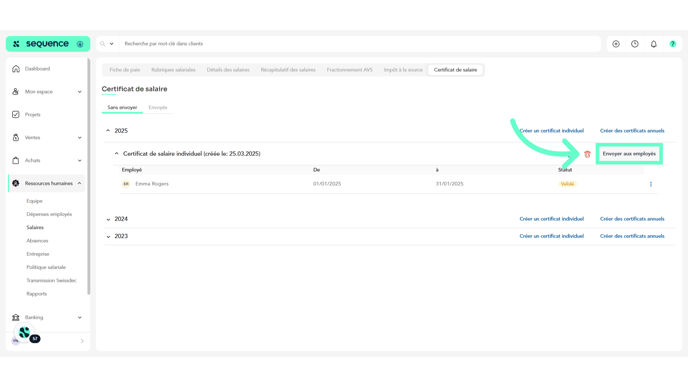This screenshot has height=387, width=688.
Task: Select the Sans envoyer sub-tab
Action: click(x=122, y=108)
